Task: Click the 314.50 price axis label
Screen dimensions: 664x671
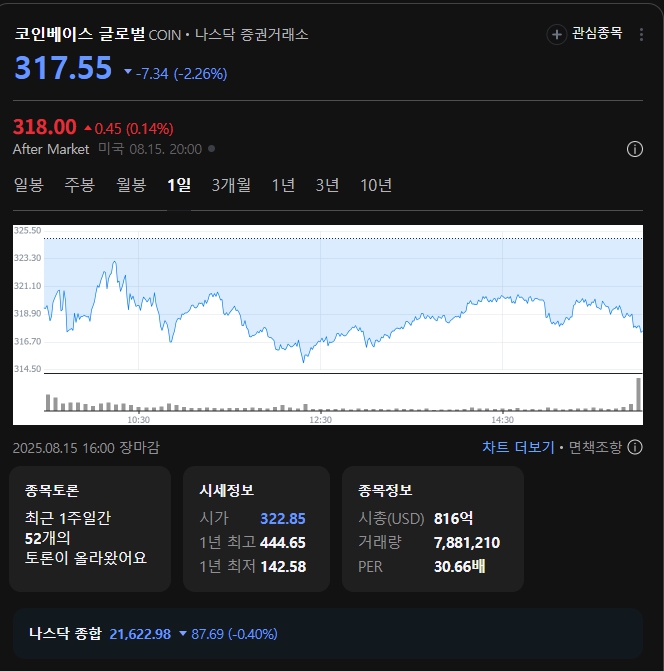Action: 27,369
